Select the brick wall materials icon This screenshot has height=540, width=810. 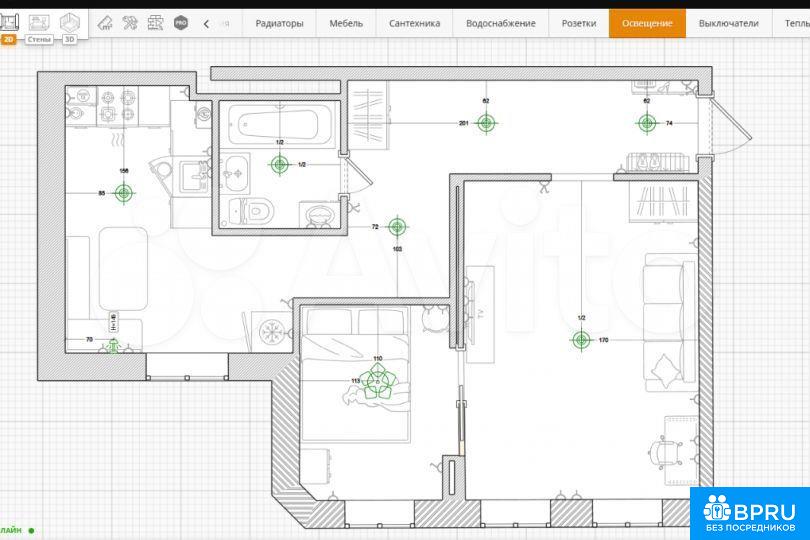pyautogui.click(x=155, y=22)
